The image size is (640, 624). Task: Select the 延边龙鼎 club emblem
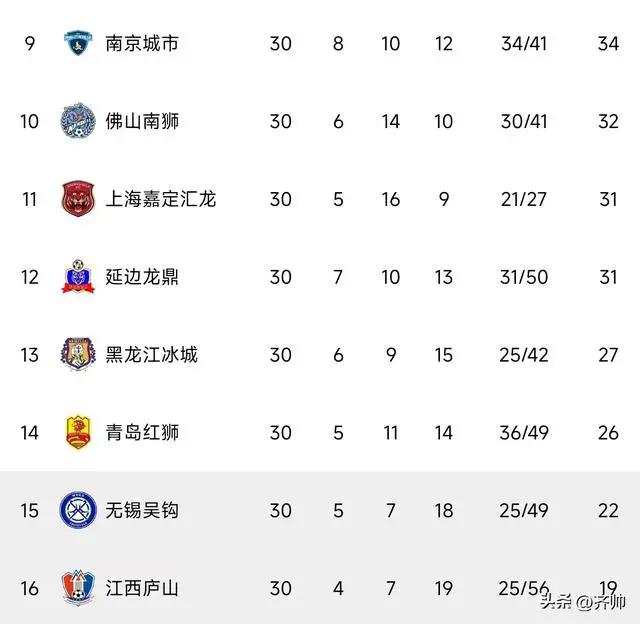(x=78, y=276)
